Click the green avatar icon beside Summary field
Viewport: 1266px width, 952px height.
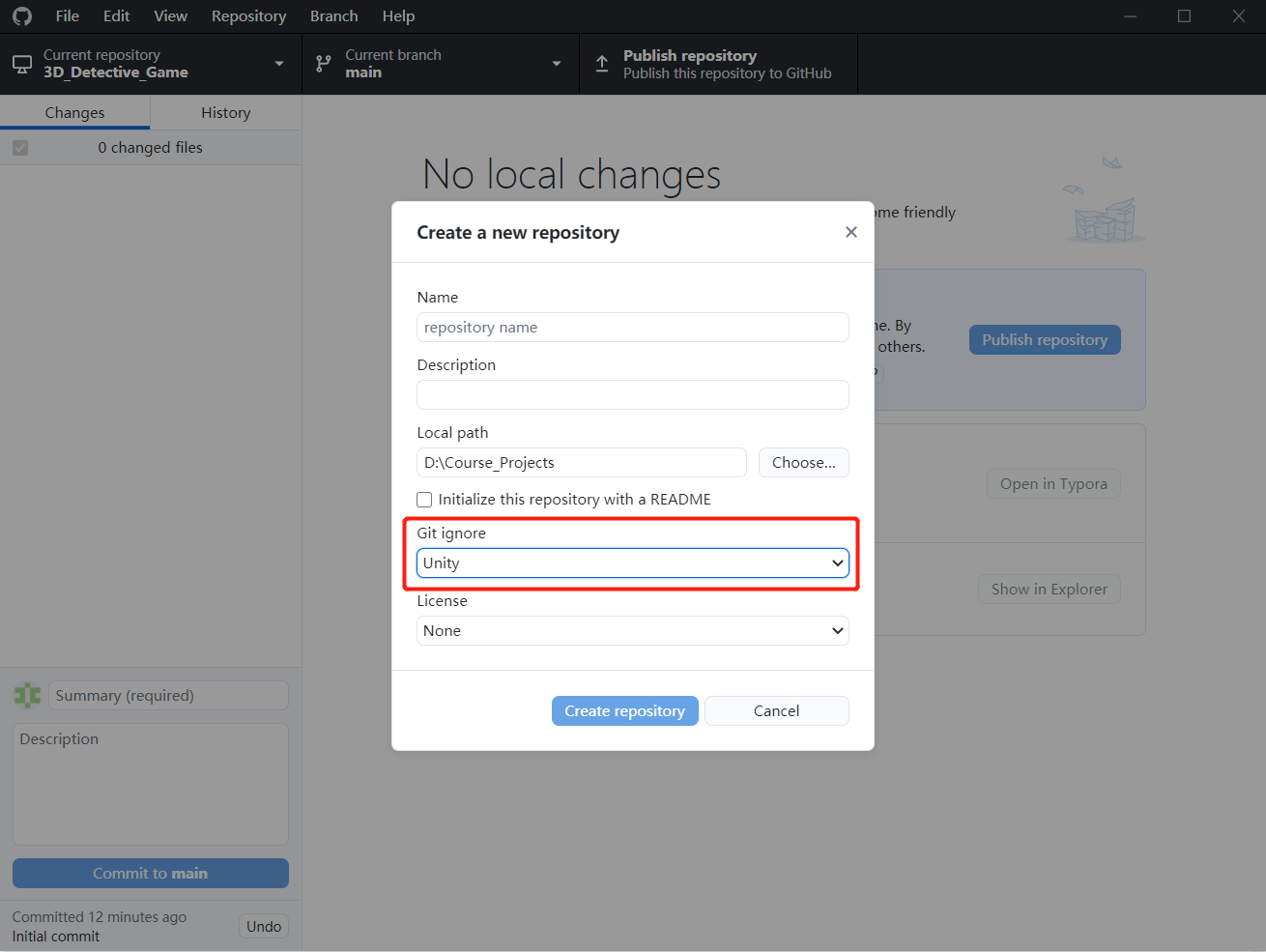[x=27, y=695]
